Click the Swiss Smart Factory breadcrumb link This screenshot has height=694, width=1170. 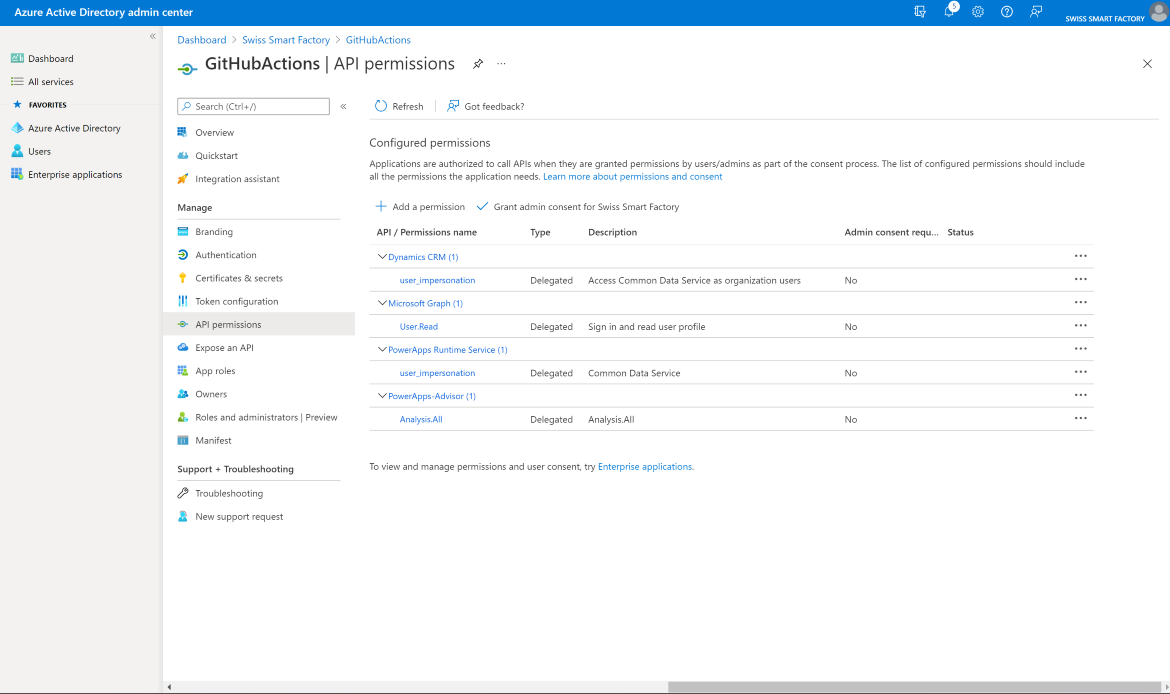(x=286, y=40)
